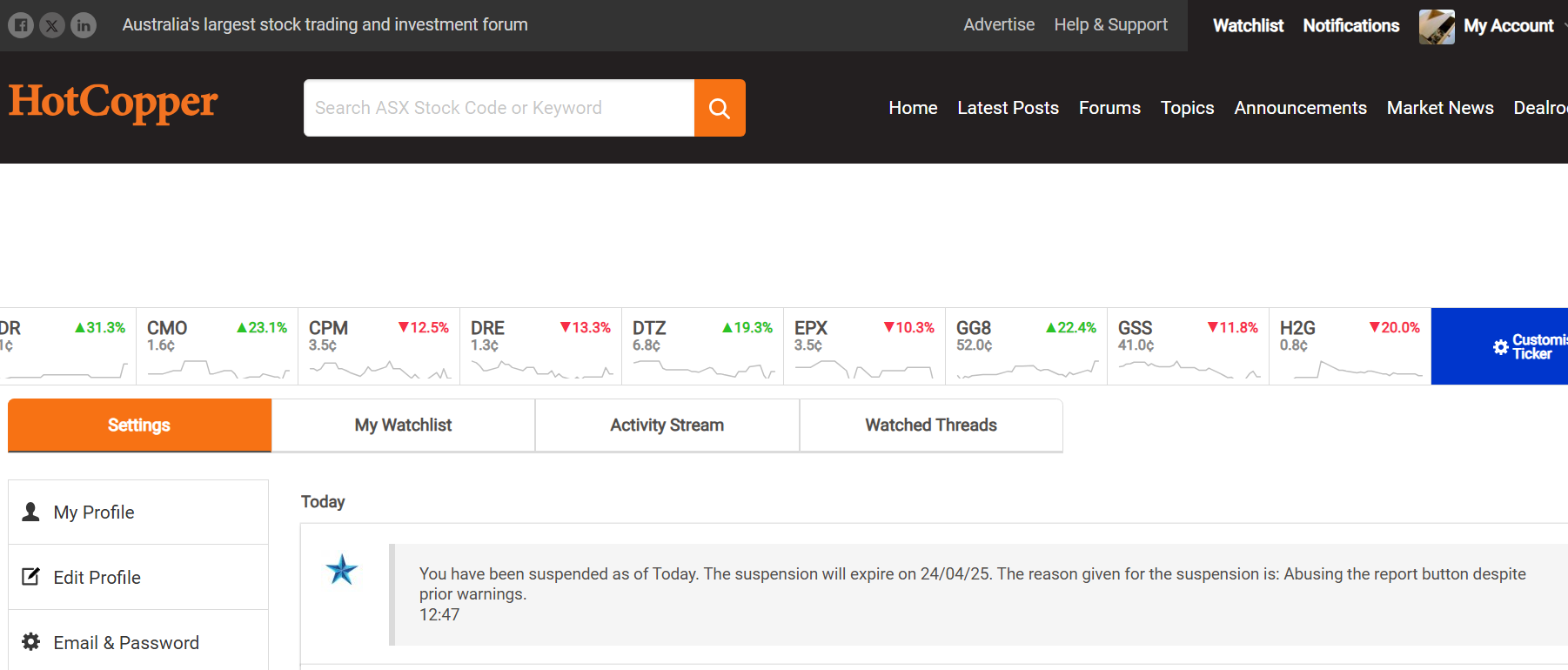Open Email & Password sidebar item

pyautogui.click(x=138, y=642)
